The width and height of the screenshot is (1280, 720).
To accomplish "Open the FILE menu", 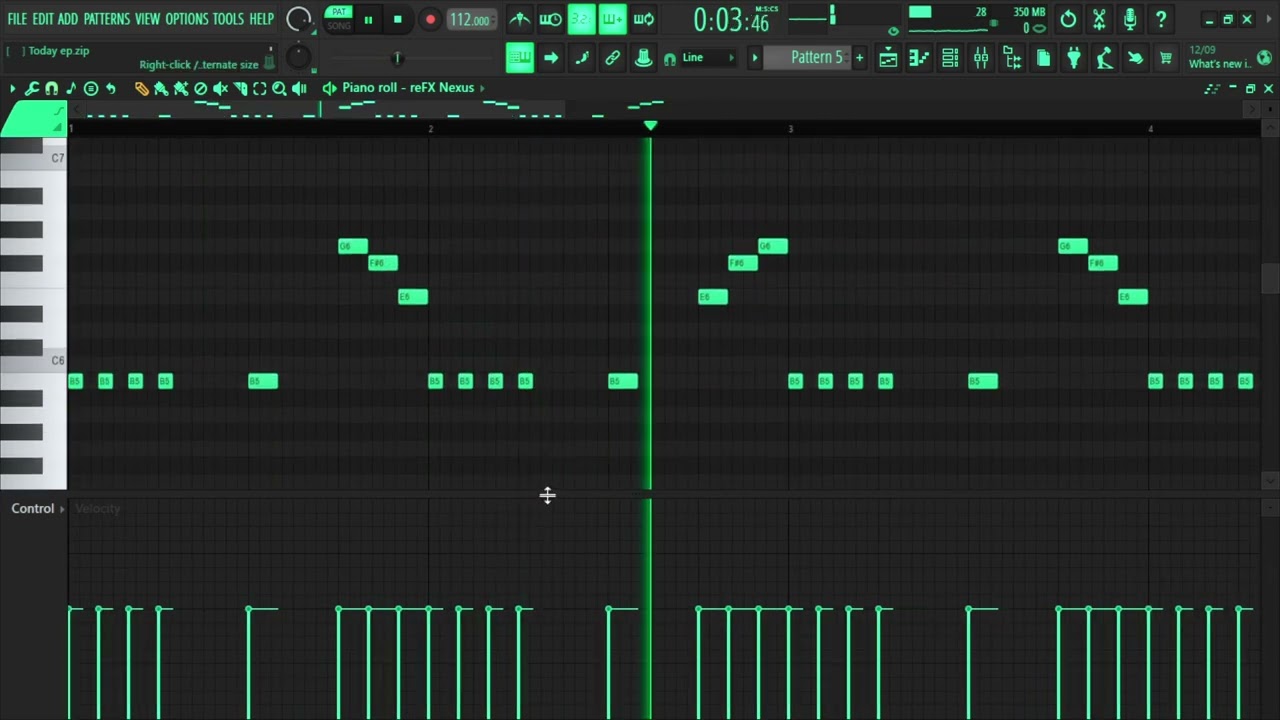I will [x=17, y=19].
